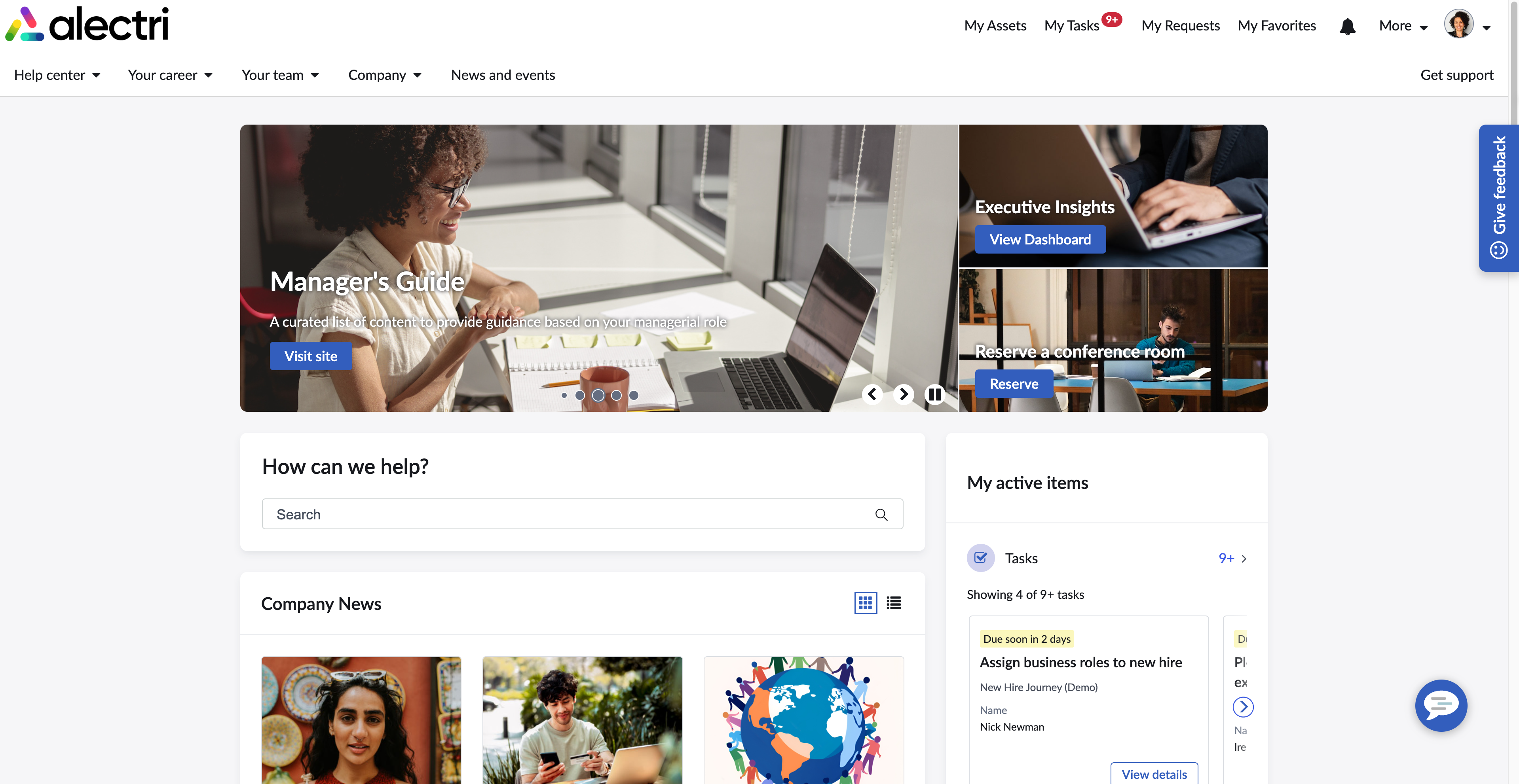Pause the carousel autoplay

coord(935,394)
